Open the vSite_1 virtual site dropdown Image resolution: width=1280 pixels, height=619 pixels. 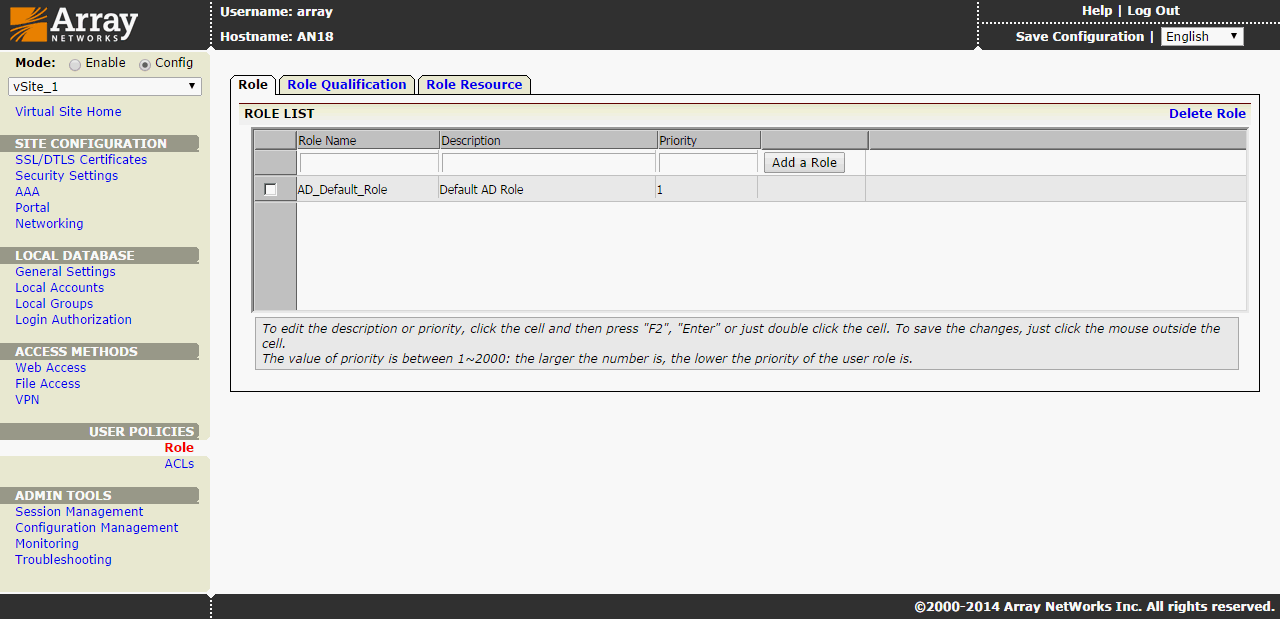click(105, 87)
